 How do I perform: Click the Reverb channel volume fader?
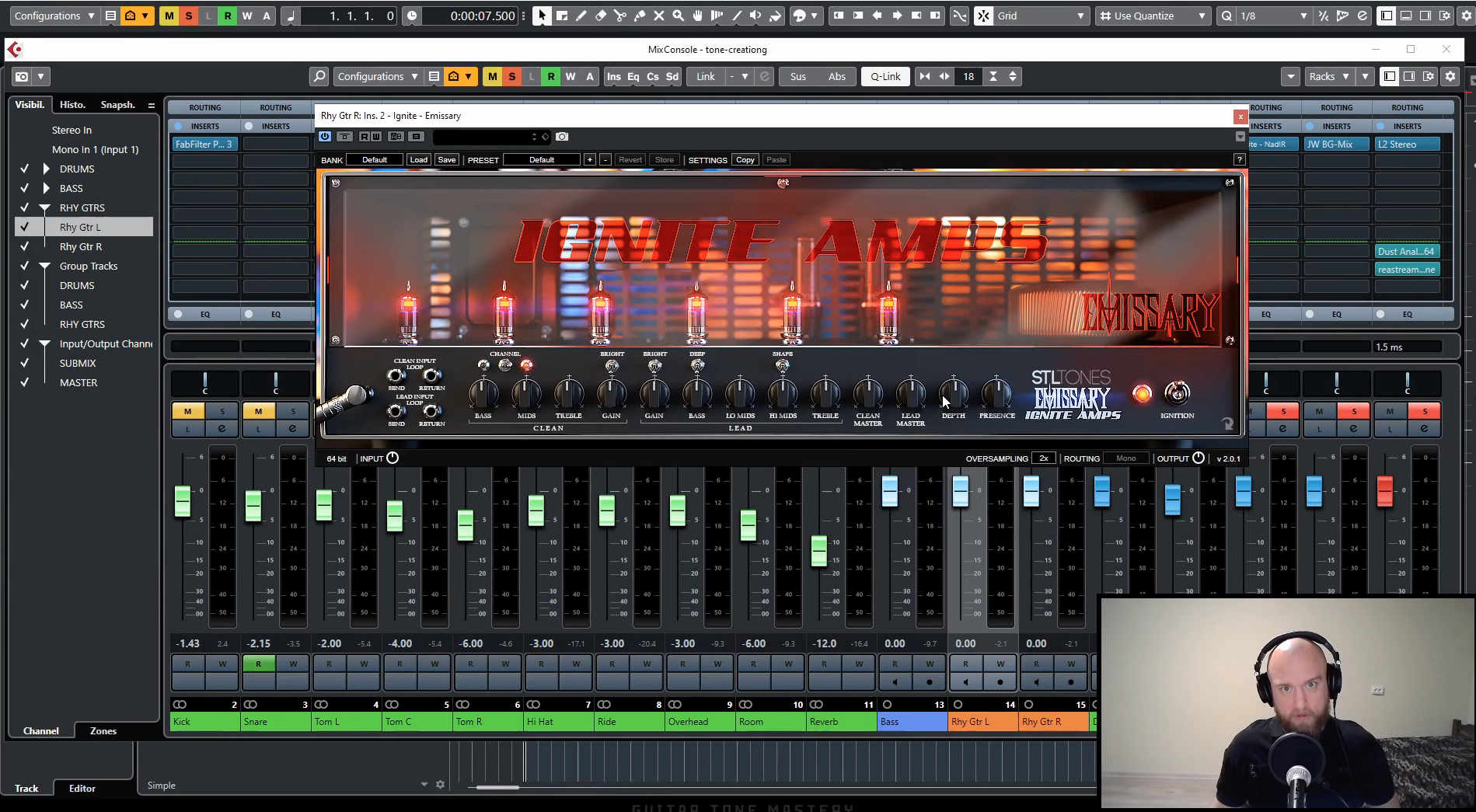tap(818, 551)
